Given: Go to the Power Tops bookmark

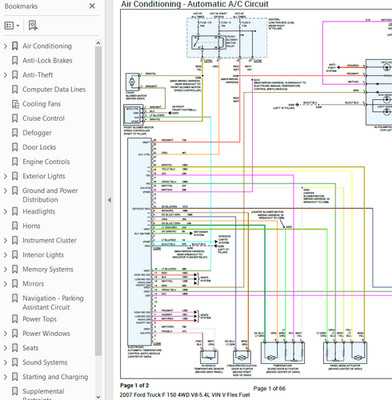Looking at the screenshot, I should (39, 319).
